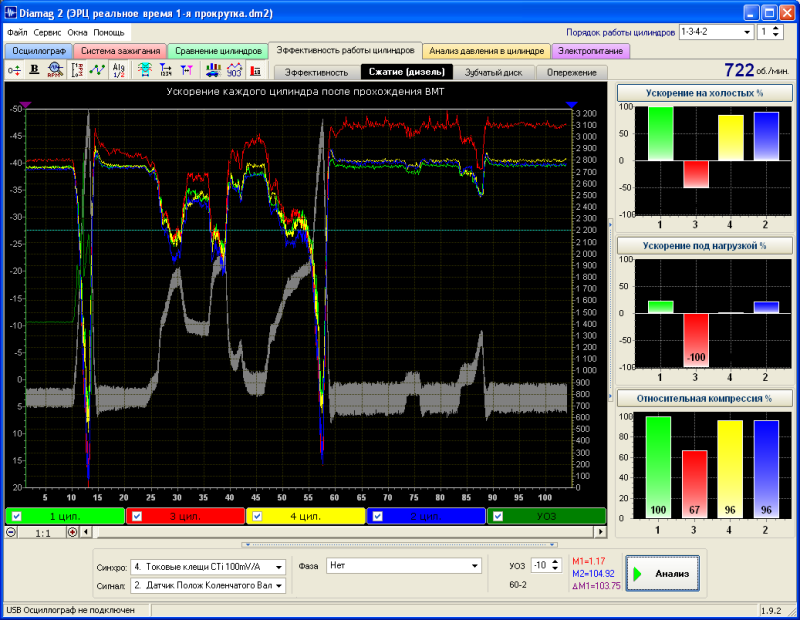Viewport: 800px width, 620px height.
Task: Uncheck the 4 цил. checkbox
Action: pos(257,516)
